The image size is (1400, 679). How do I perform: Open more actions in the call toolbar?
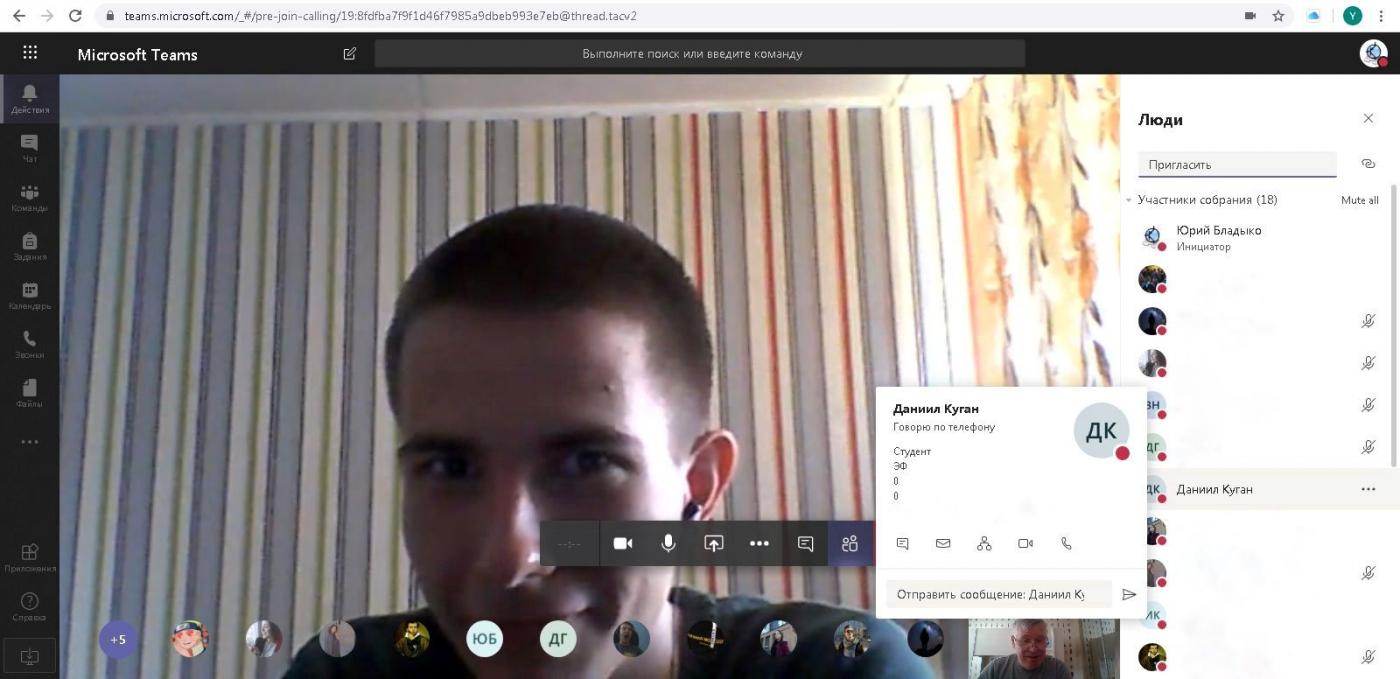759,543
